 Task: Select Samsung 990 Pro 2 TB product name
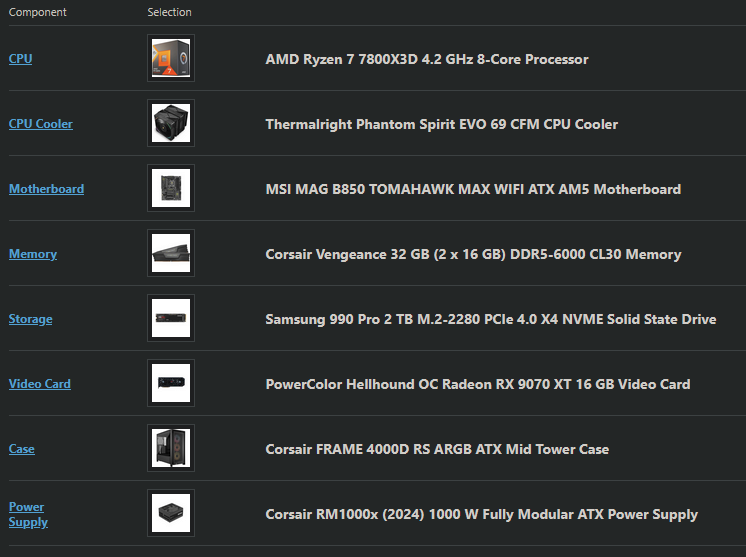[491, 319]
